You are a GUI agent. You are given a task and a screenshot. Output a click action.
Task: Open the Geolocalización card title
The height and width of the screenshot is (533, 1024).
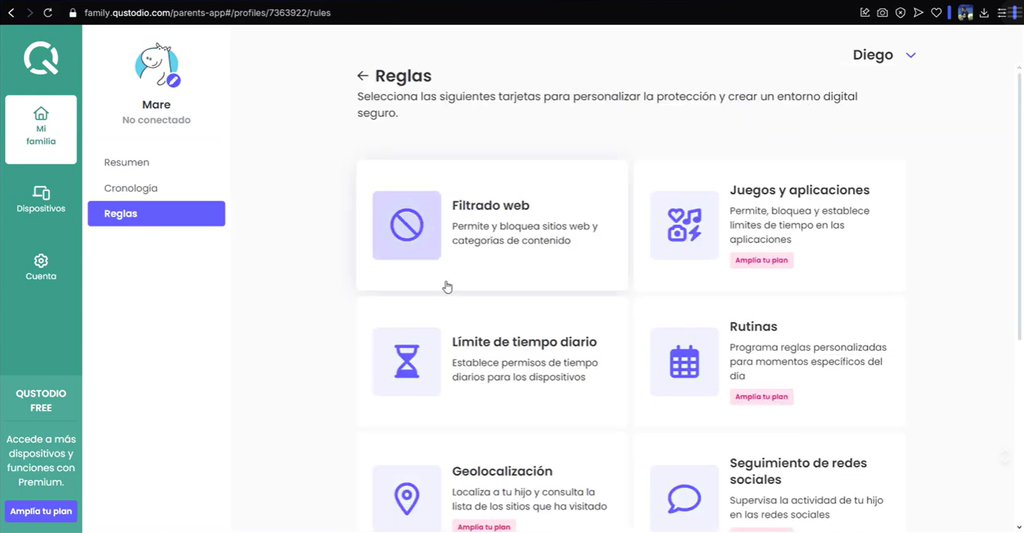click(x=502, y=471)
